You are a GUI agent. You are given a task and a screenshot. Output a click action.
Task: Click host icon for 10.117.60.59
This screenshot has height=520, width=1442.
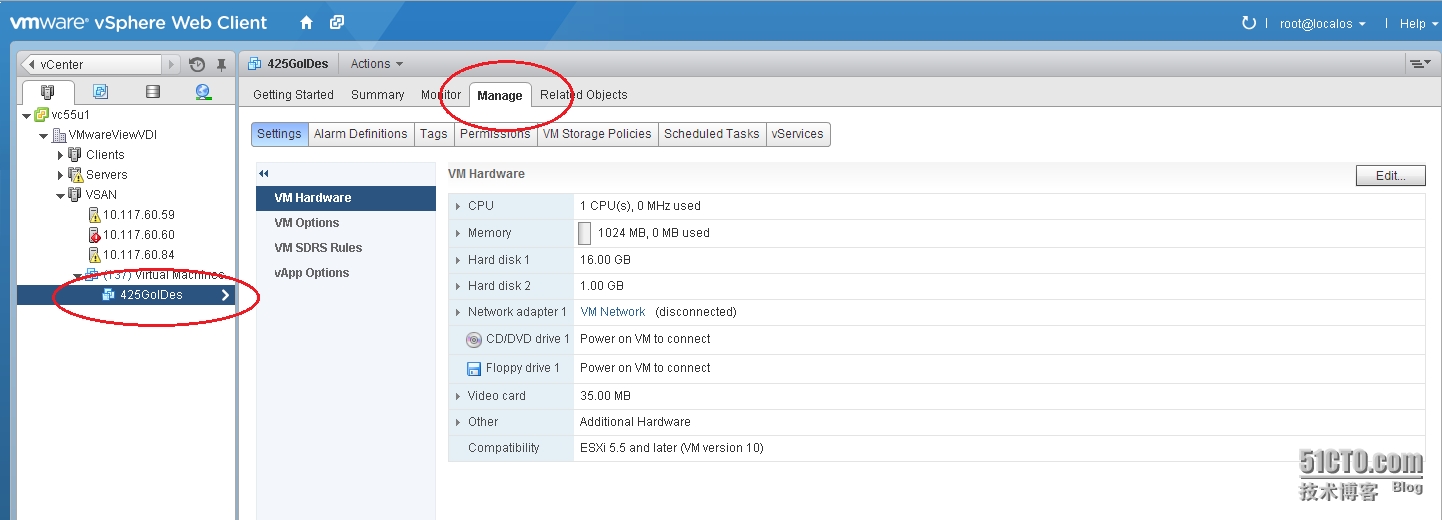tap(94, 215)
